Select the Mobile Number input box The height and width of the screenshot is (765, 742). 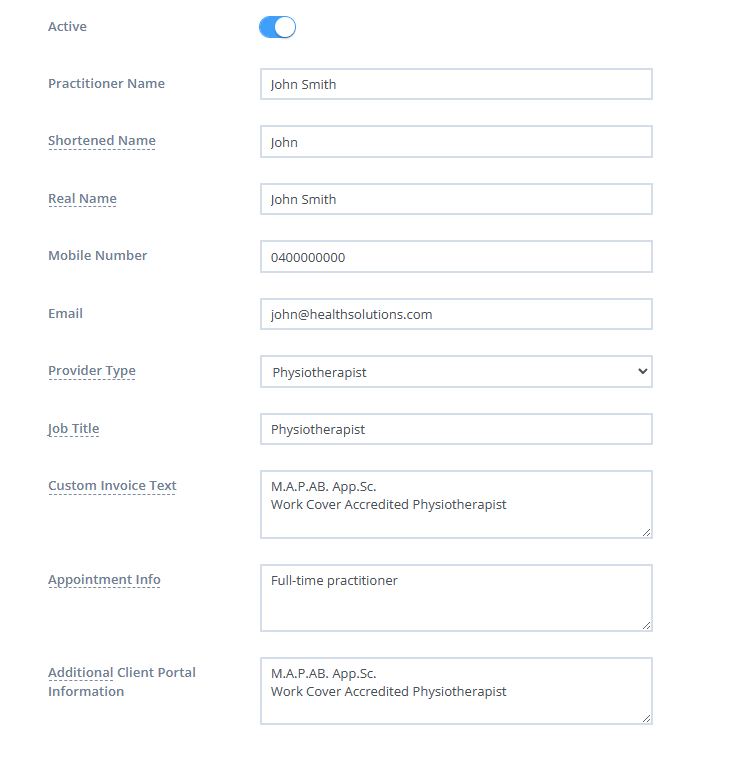456,257
